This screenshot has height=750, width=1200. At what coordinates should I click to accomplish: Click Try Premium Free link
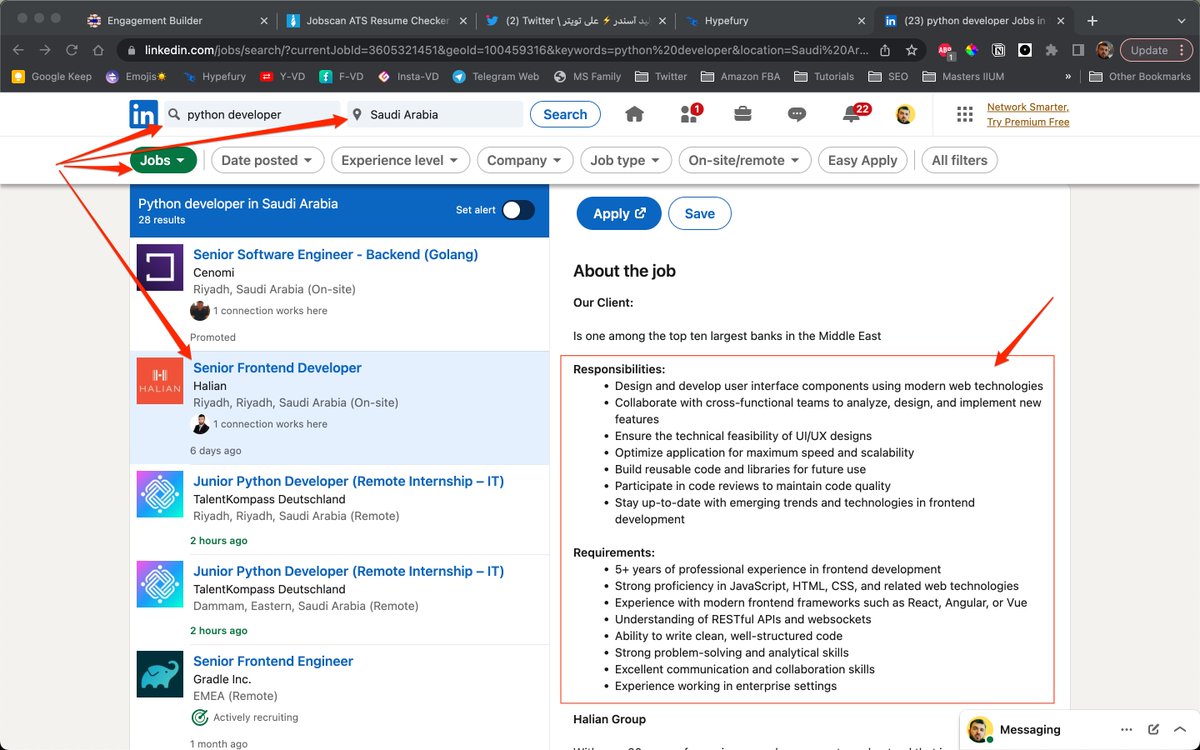(1028, 122)
